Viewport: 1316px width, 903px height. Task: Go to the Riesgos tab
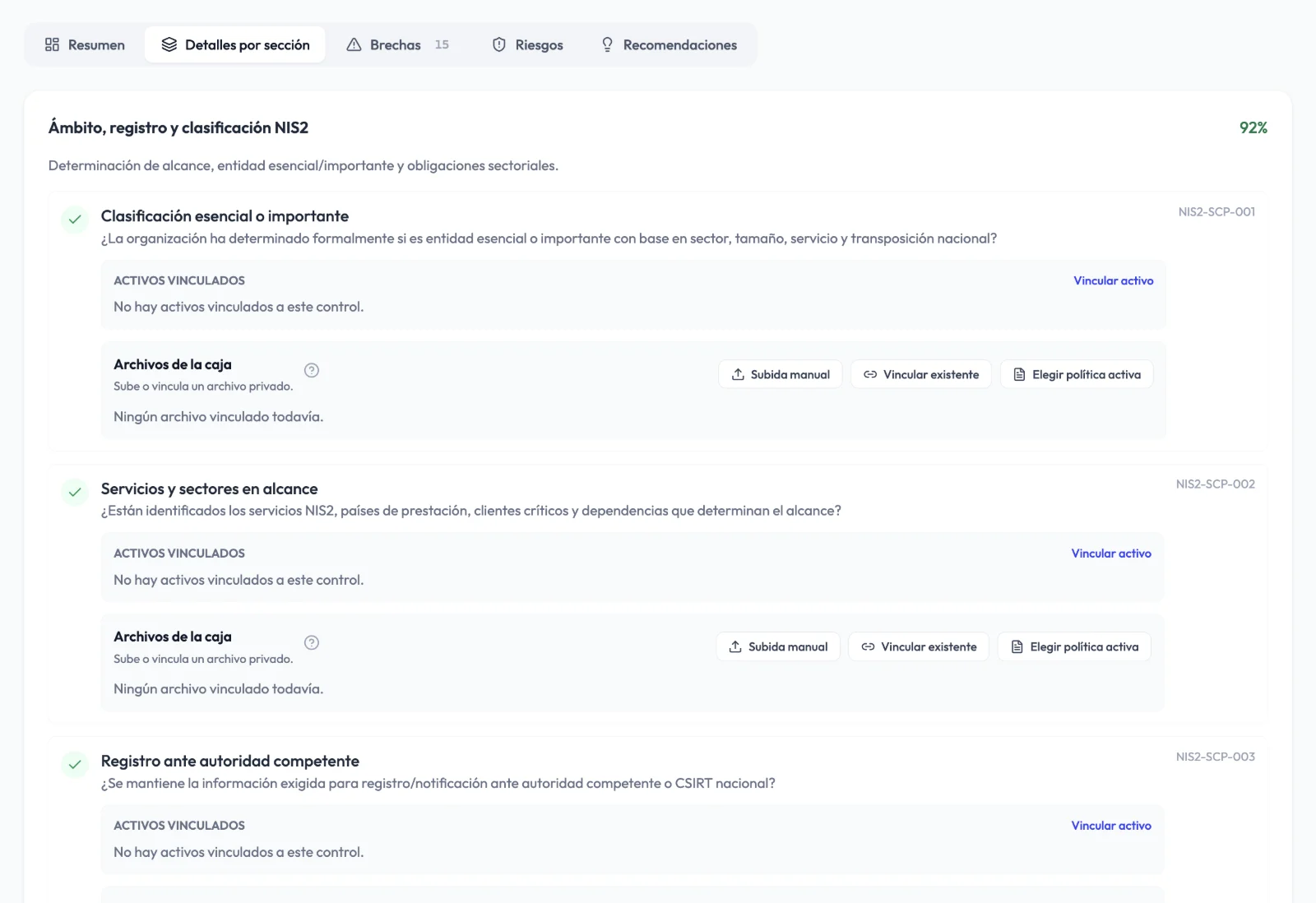(527, 44)
